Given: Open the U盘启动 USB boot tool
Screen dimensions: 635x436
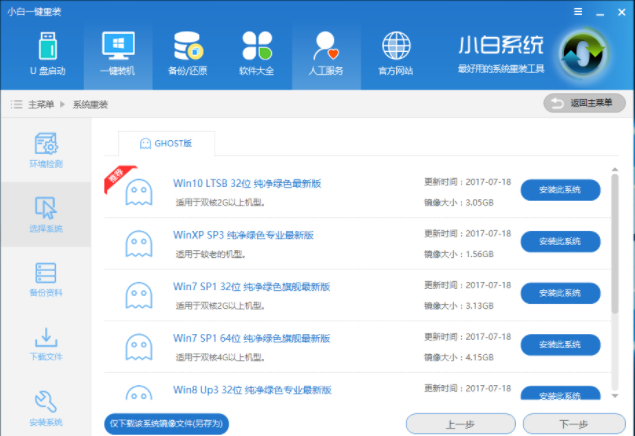Looking at the screenshot, I should (48, 53).
